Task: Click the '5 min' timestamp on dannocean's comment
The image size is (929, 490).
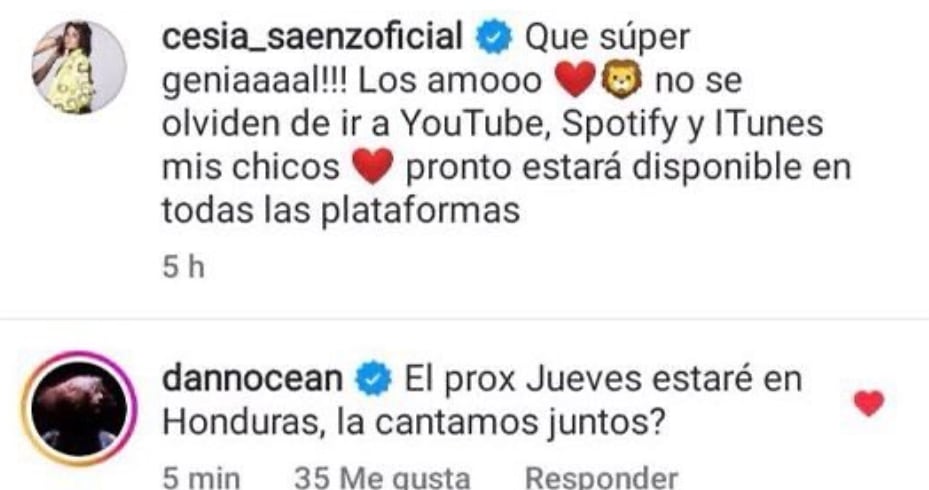Action: point(201,478)
